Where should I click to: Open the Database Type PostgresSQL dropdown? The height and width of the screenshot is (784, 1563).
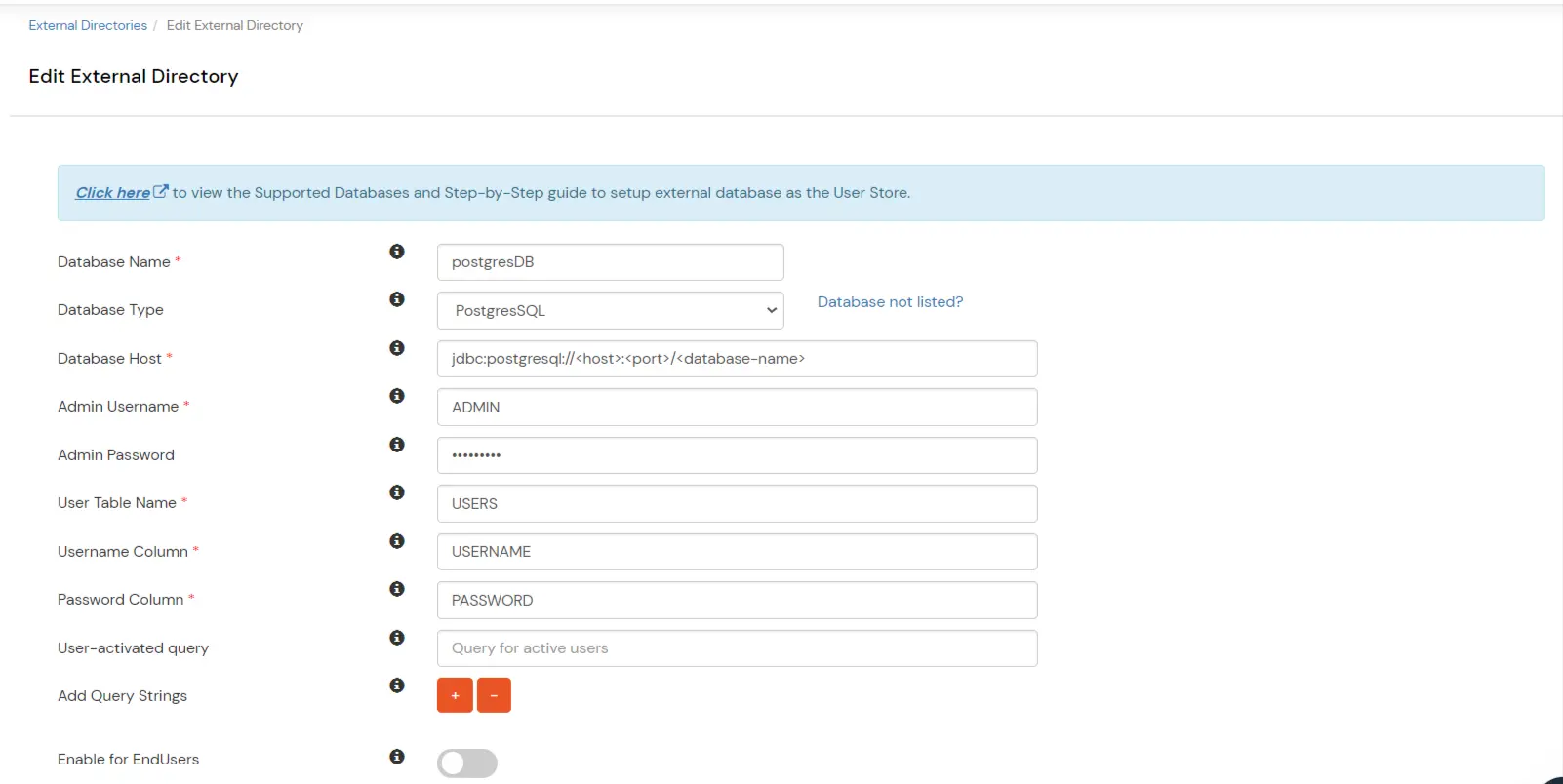click(x=611, y=310)
